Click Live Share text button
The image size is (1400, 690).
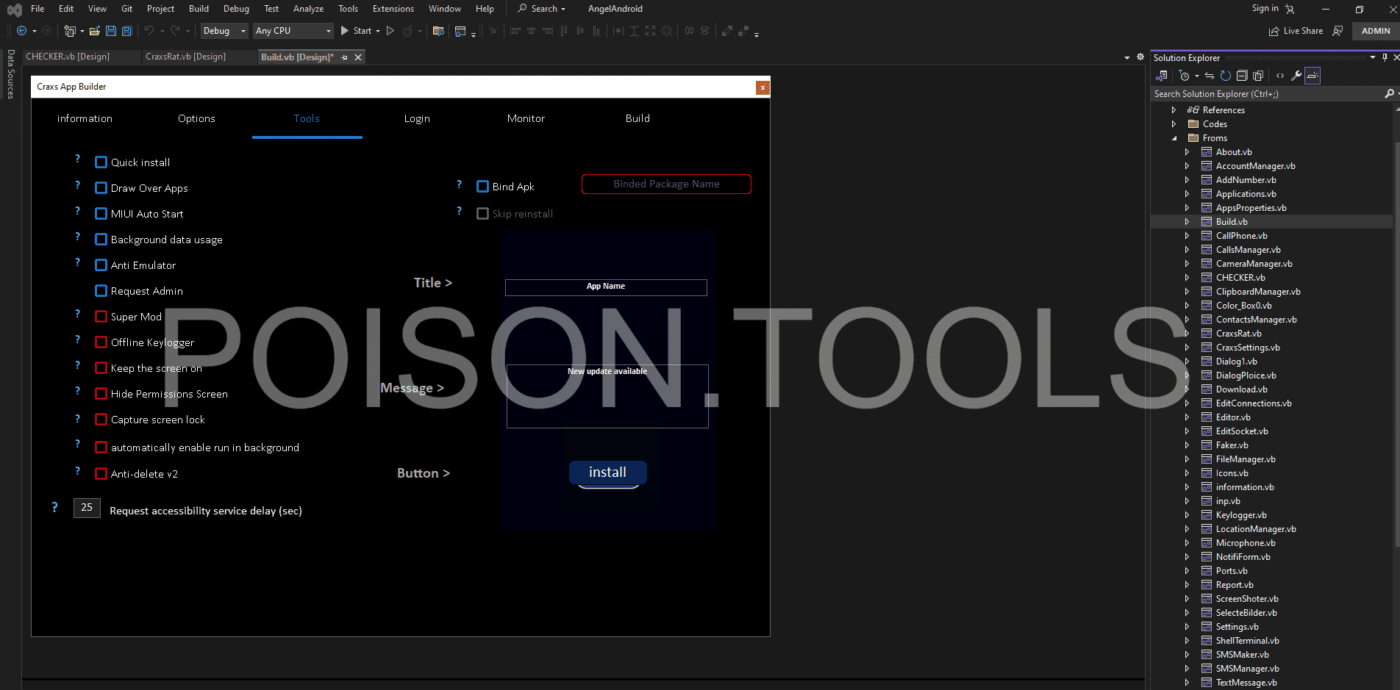tap(1303, 31)
